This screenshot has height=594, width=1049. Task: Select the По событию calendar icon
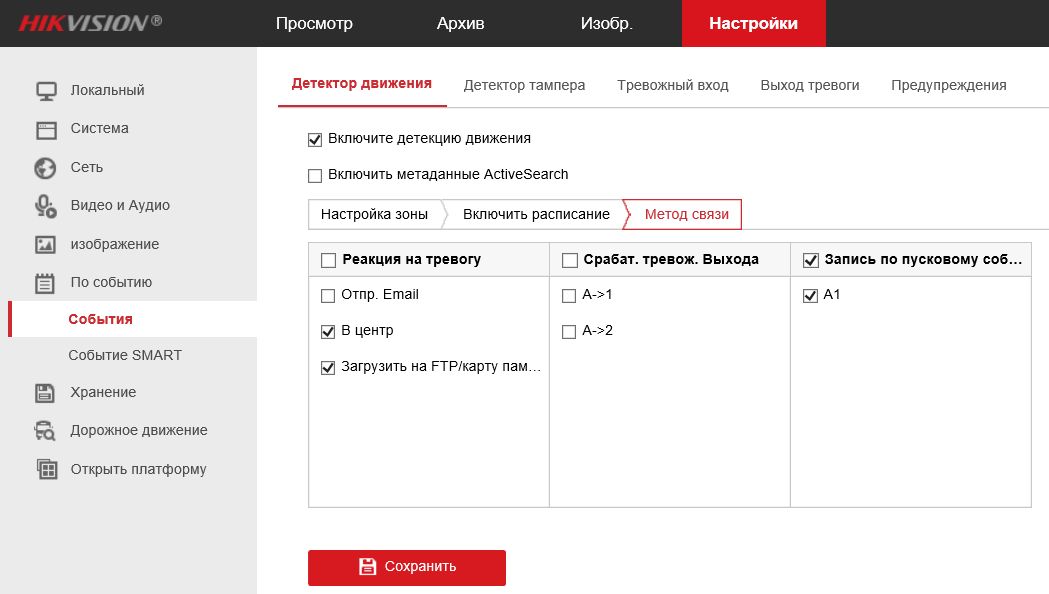(45, 284)
